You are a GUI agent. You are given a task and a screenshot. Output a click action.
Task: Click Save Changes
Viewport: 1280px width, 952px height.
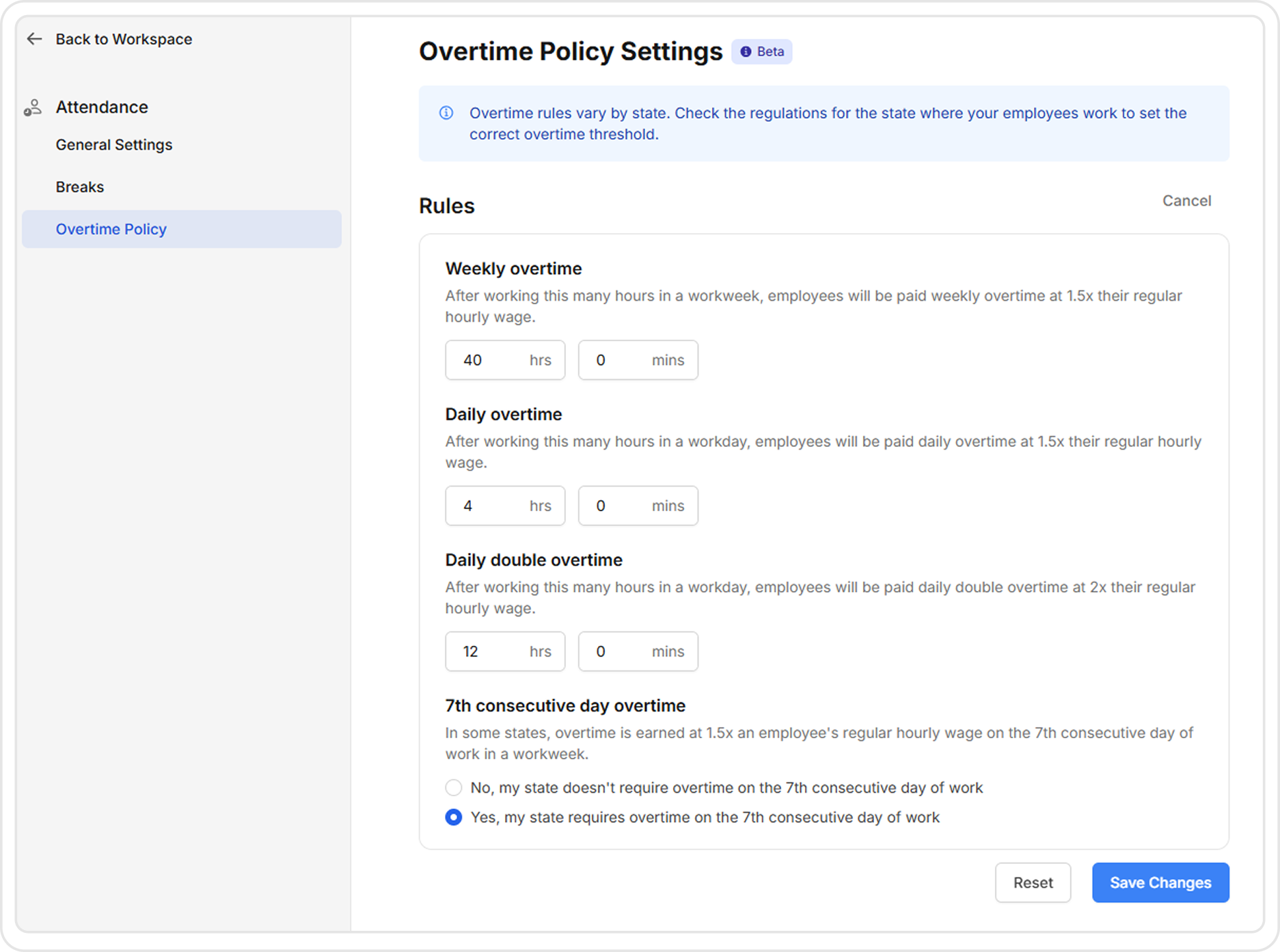(x=1160, y=882)
